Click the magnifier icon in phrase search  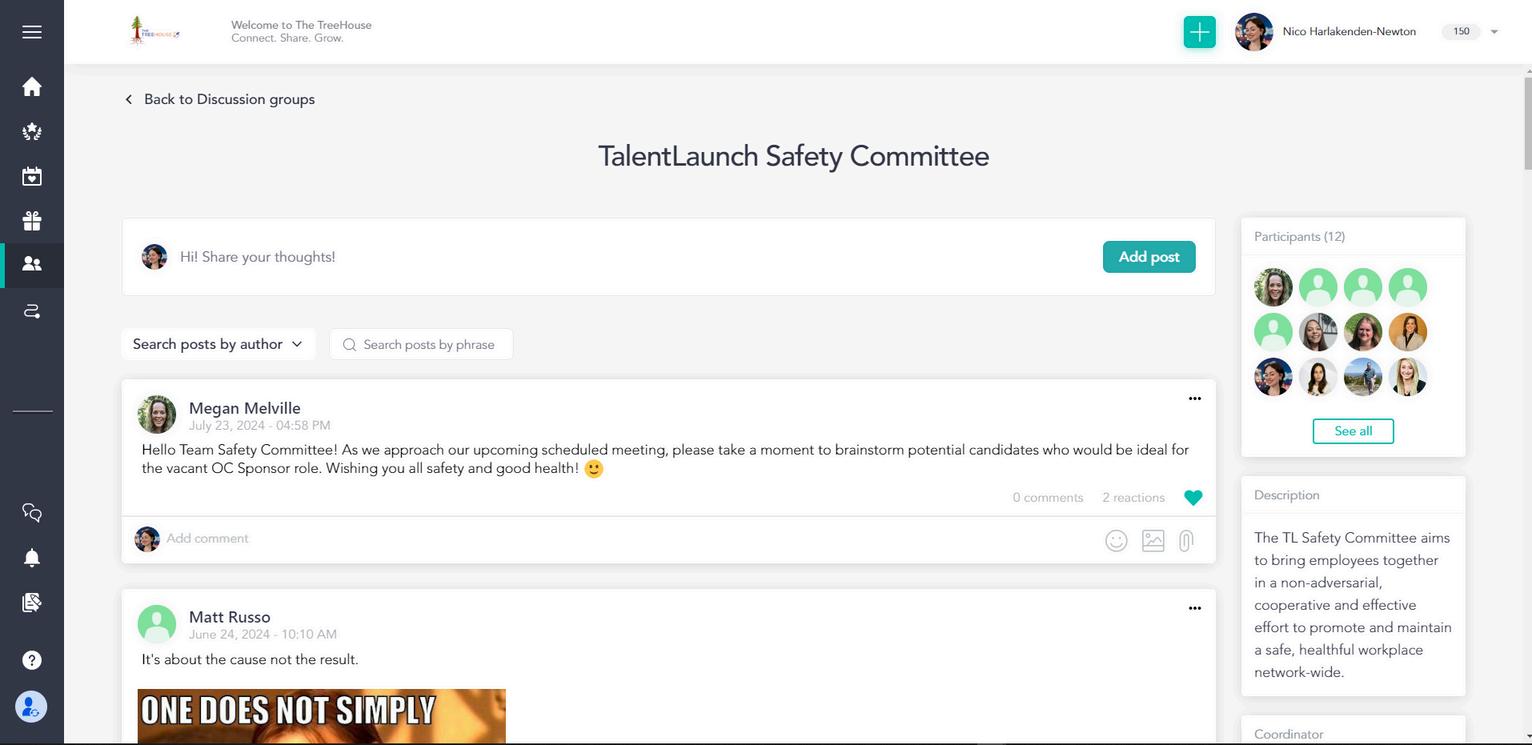349,345
